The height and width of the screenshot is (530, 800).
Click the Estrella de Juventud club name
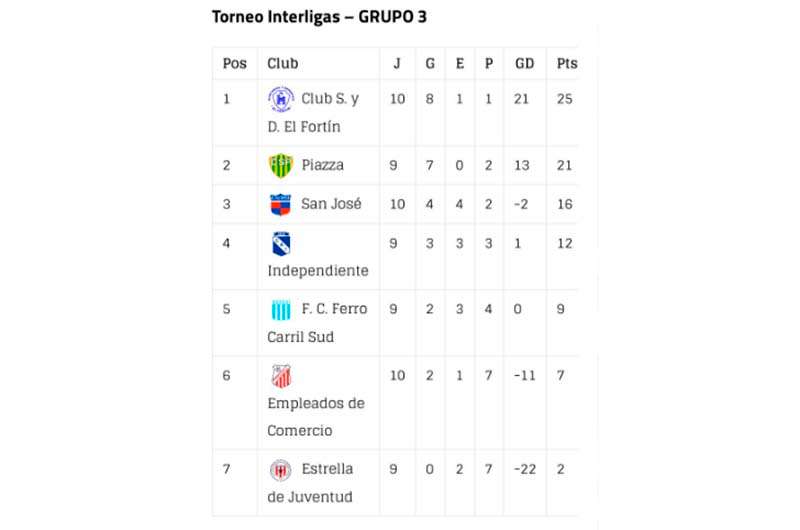310,483
